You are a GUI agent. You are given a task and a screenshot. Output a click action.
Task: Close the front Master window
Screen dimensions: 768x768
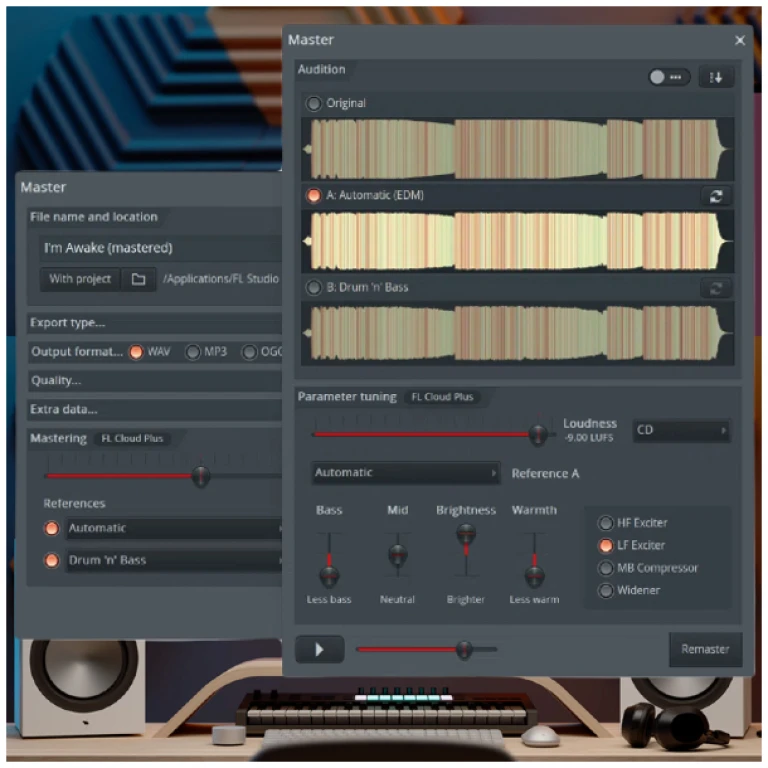[740, 40]
